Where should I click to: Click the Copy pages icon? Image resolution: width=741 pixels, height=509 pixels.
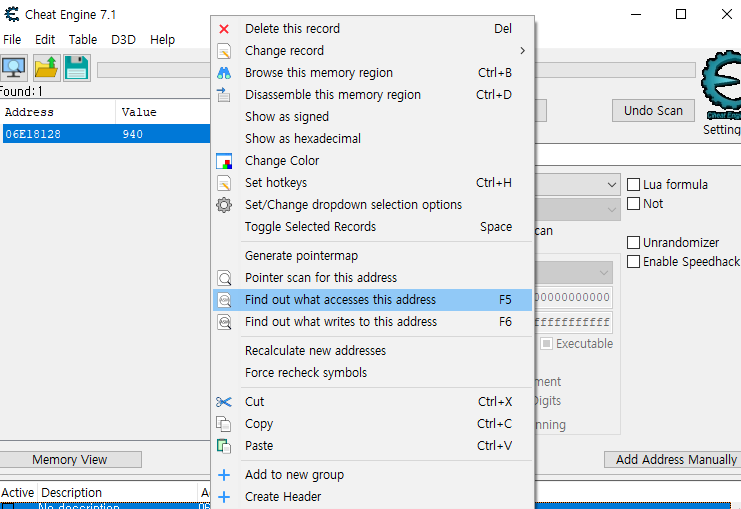click(224, 424)
